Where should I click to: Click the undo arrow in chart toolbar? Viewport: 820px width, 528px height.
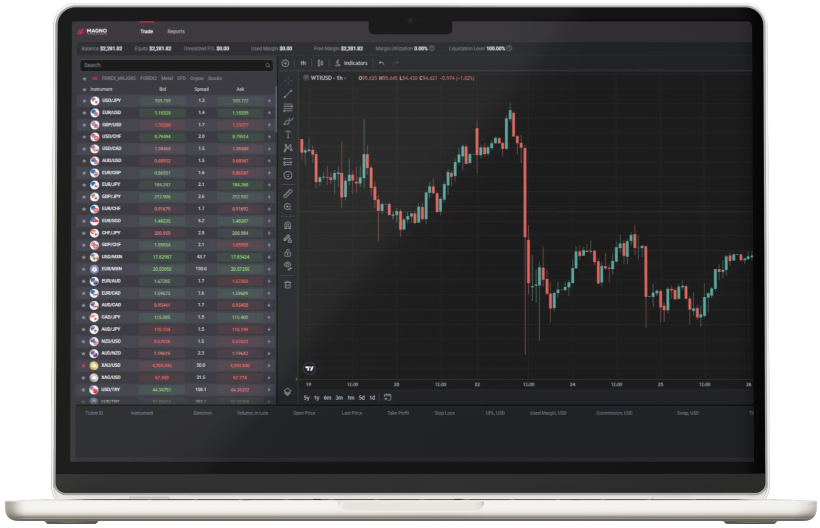pyautogui.click(x=381, y=63)
